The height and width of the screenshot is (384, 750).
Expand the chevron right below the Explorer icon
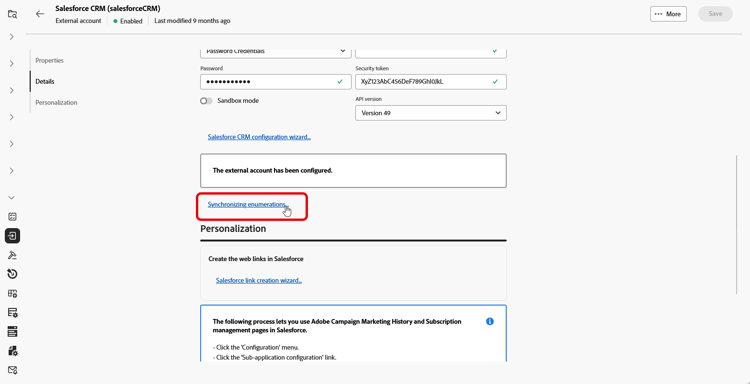[x=12, y=37]
